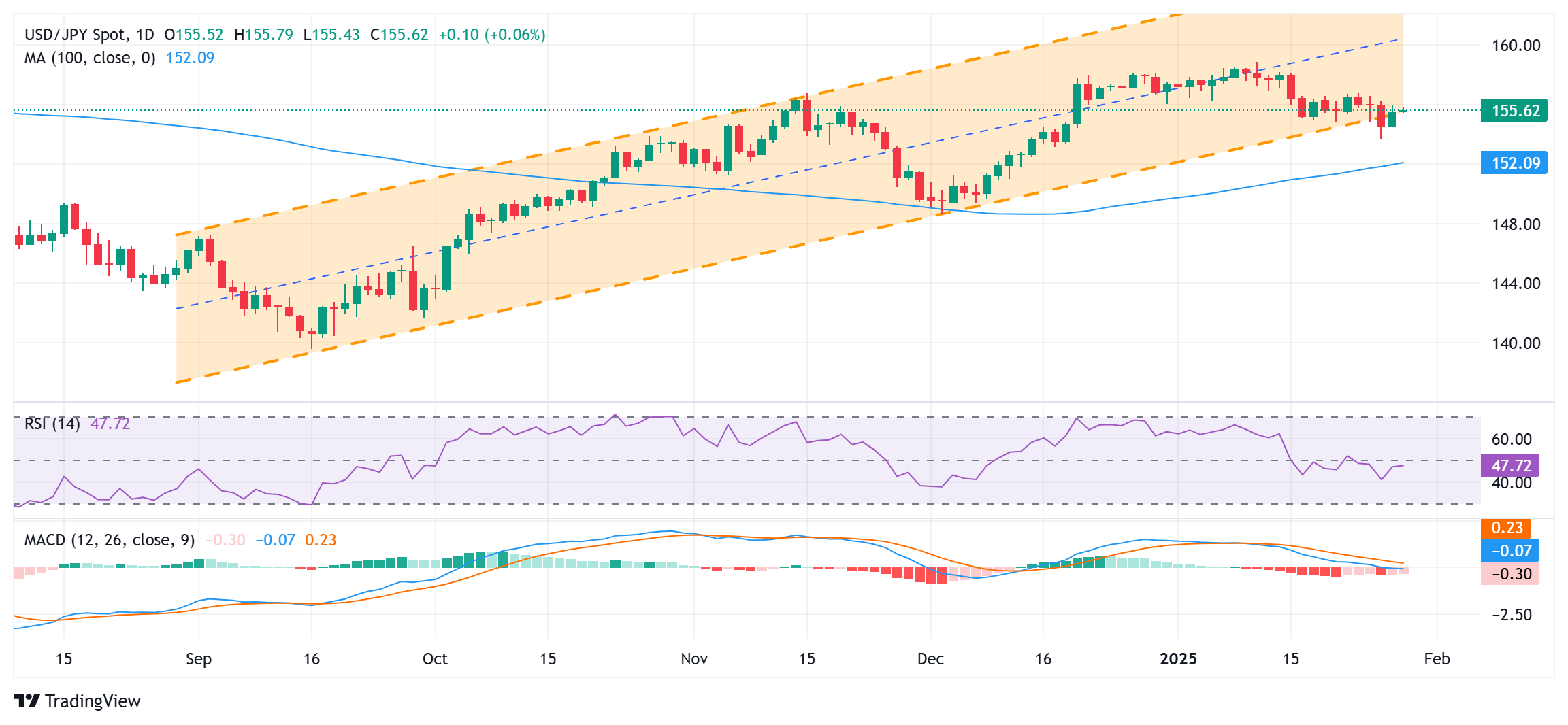The height and width of the screenshot is (725, 1568).
Task: Toggle visibility of the MA (100, close, 0) indicator
Action: point(88,58)
